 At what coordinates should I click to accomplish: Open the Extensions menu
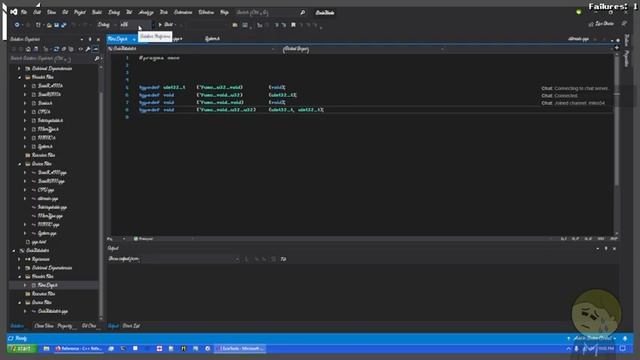183,12
